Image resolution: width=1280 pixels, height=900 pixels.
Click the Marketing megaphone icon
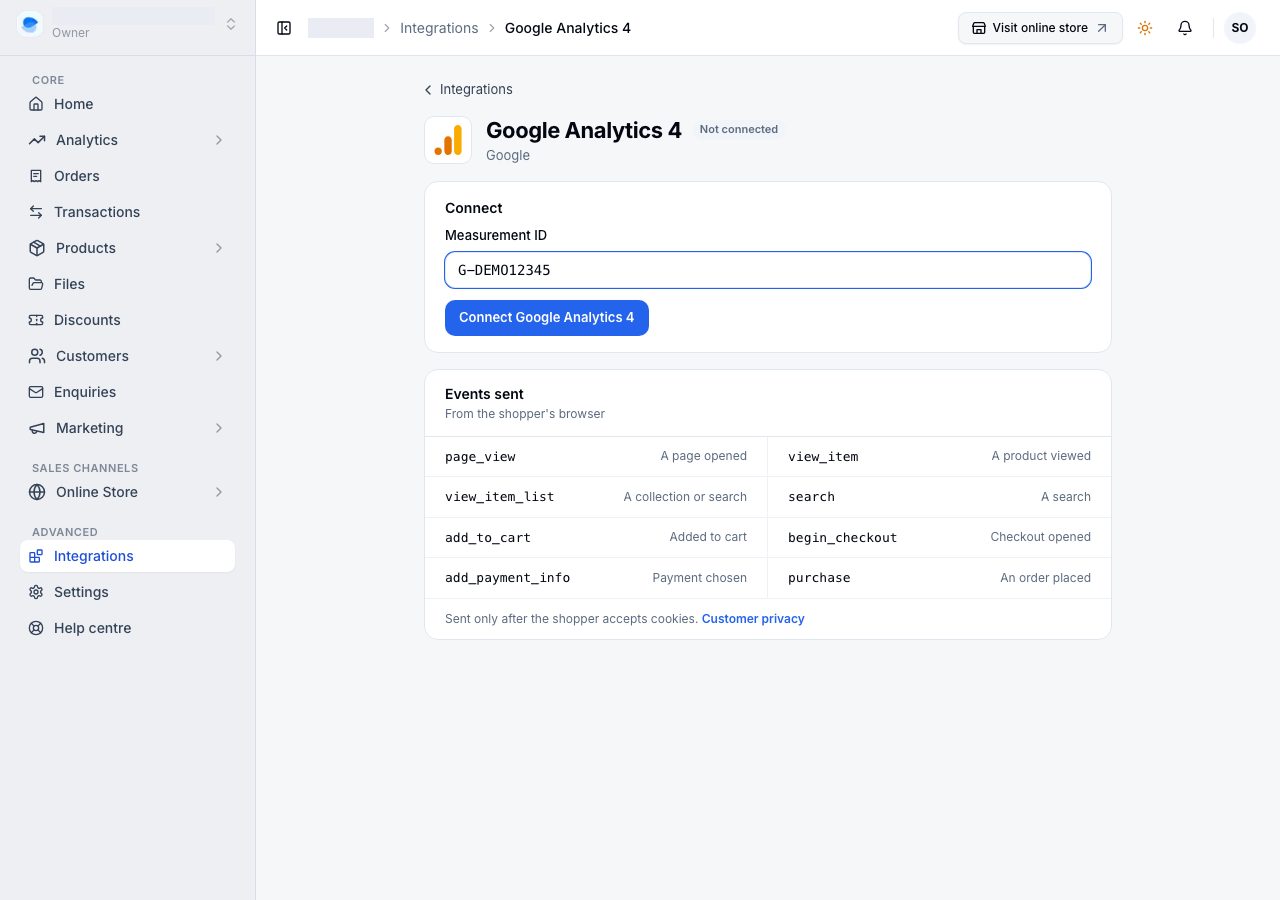click(x=37, y=428)
